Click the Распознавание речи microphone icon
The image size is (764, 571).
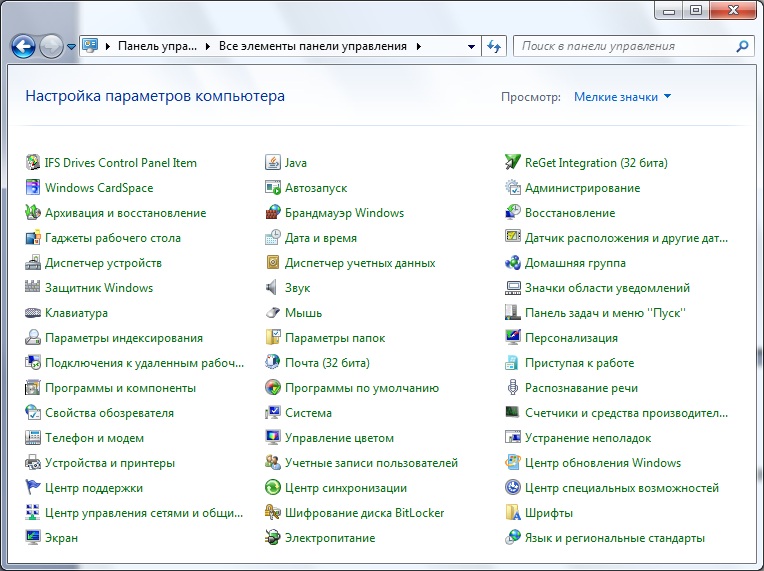[x=513, y=388]
